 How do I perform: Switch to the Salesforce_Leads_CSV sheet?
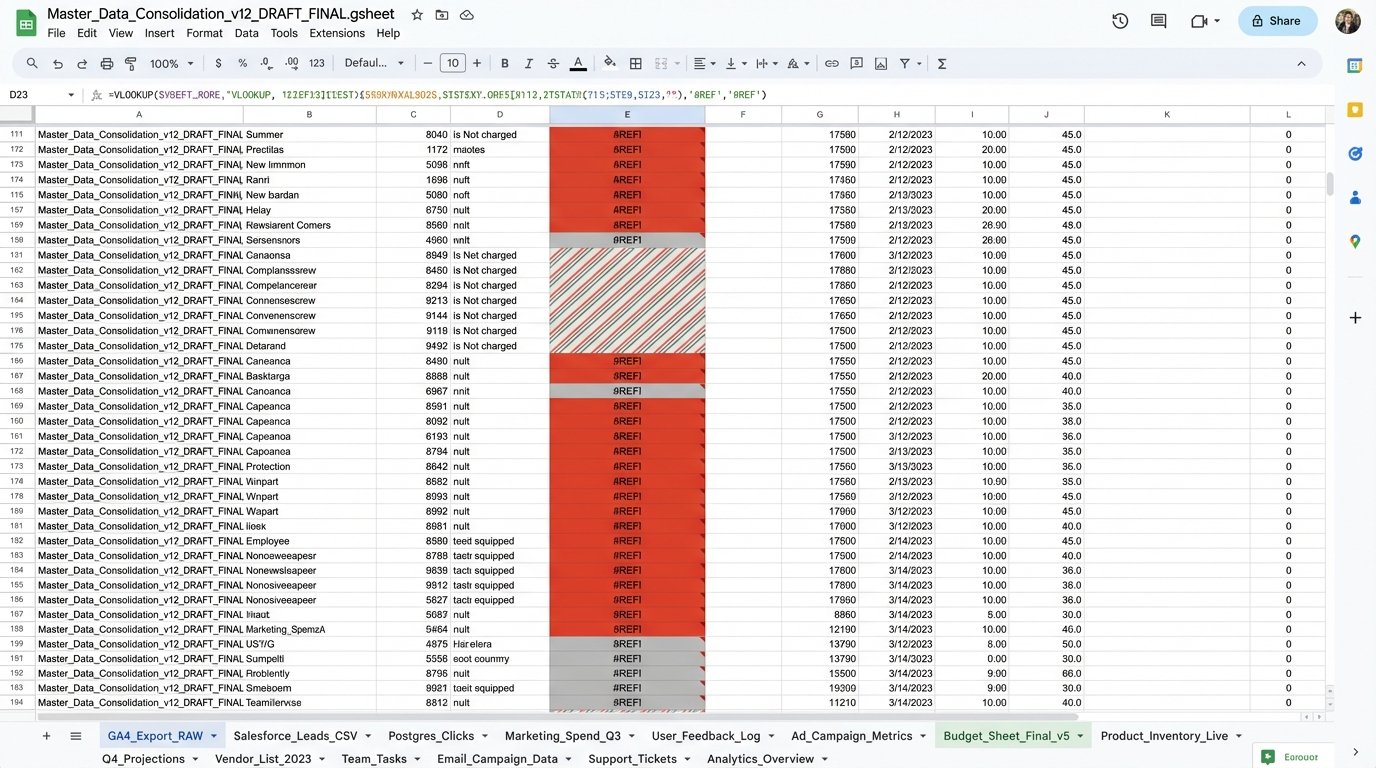click(x=295, y=735)
